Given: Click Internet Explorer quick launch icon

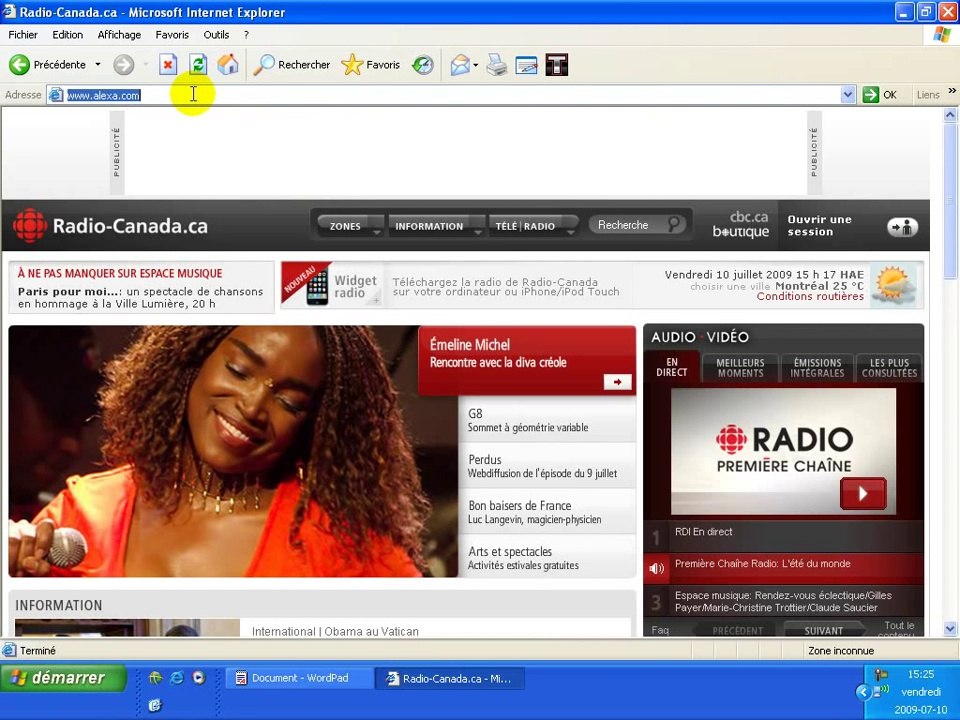Looking at the screenshot, I should (x=177, y=678).
